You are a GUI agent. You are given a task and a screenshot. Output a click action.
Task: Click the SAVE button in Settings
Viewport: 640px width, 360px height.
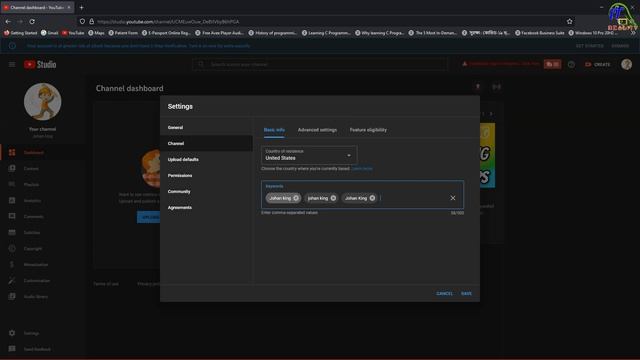(466, 293)
